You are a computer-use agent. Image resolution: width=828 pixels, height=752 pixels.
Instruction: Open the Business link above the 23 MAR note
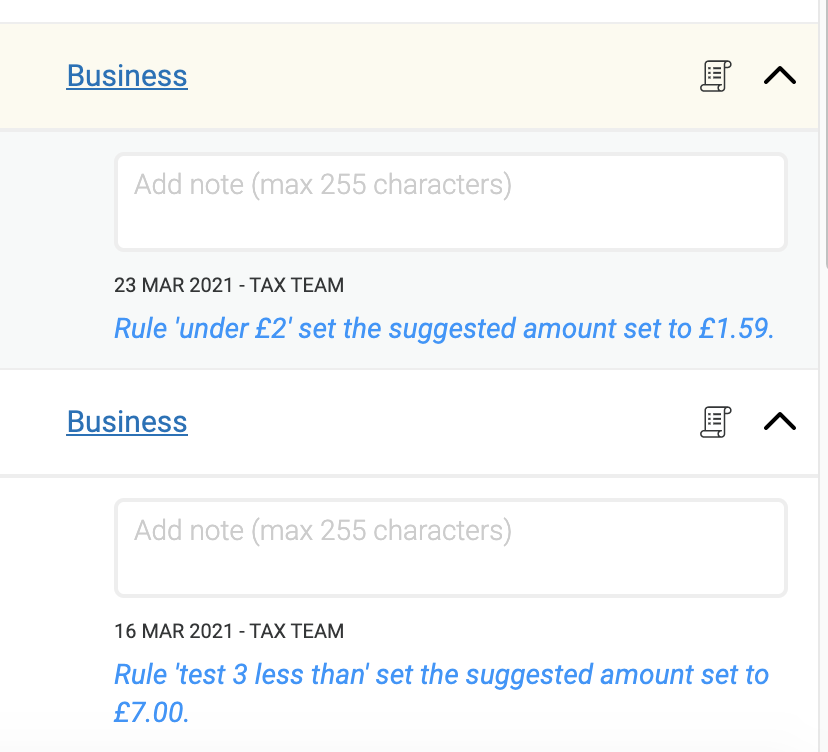[127, 76]
